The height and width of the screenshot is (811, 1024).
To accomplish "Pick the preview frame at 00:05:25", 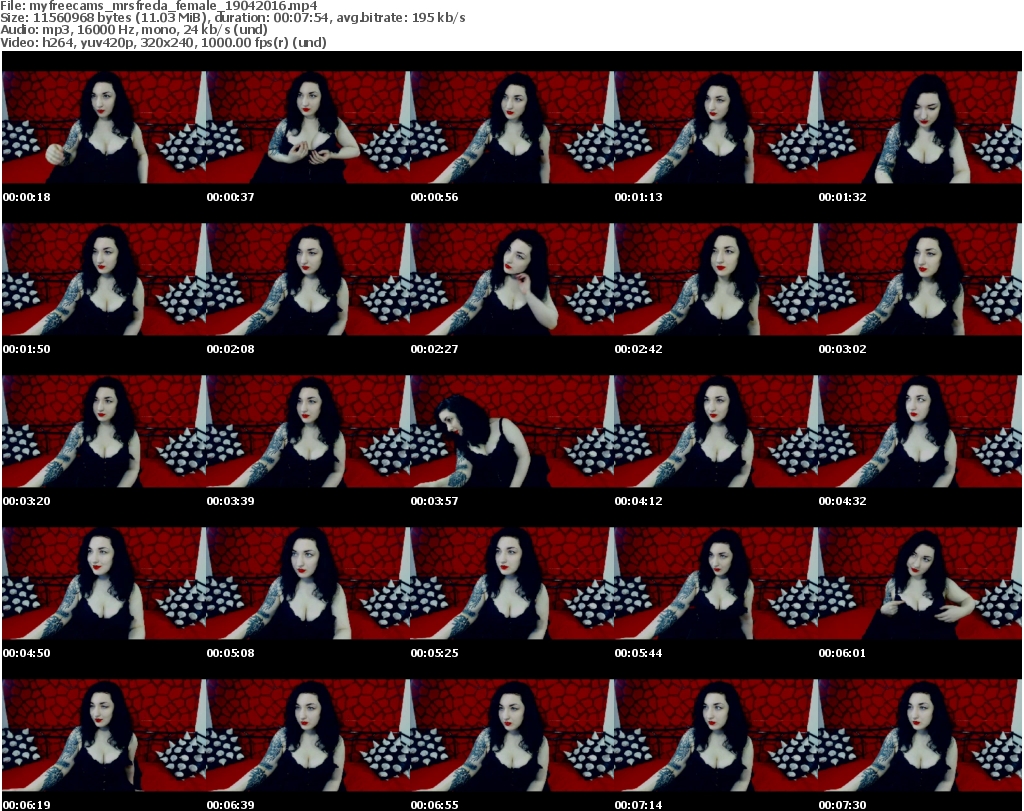I will tap(512, 583).
